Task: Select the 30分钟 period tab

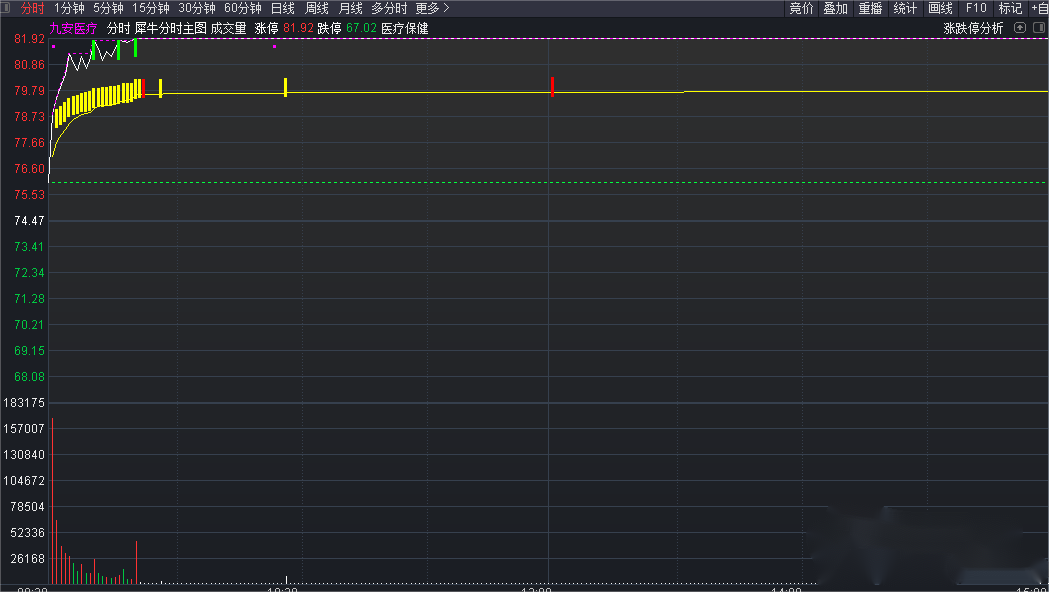Action: click(197, 8)
